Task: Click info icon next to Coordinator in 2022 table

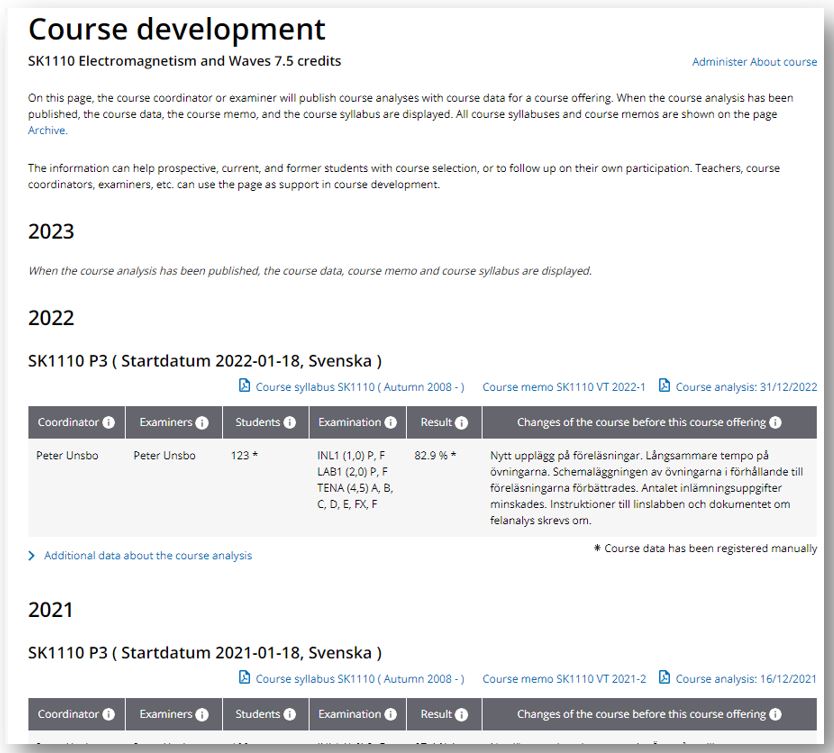Action: [x=108, y=423]
